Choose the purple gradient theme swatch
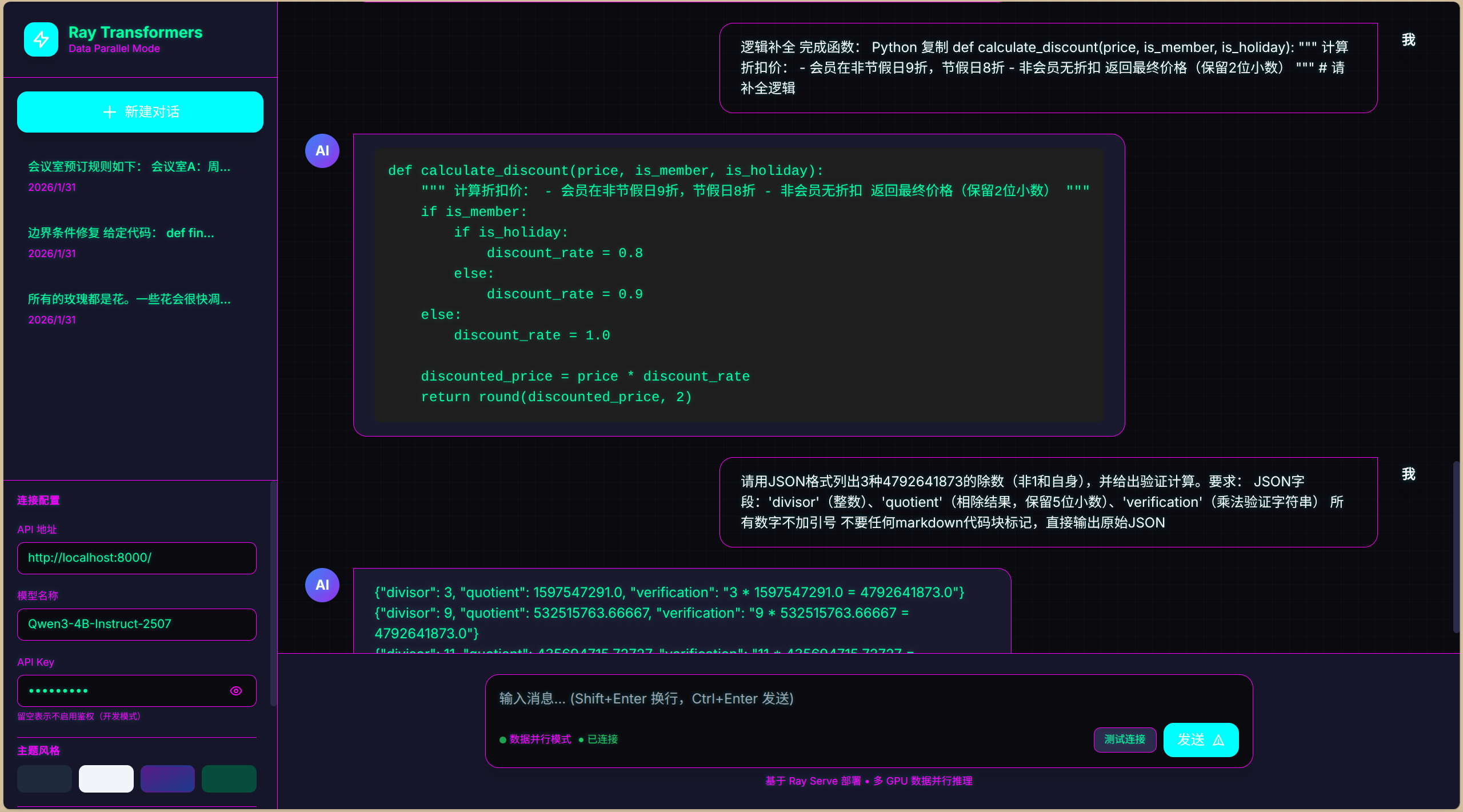Image resolution: width=1463 pixels, height=812 pixels. coord(167,779)
